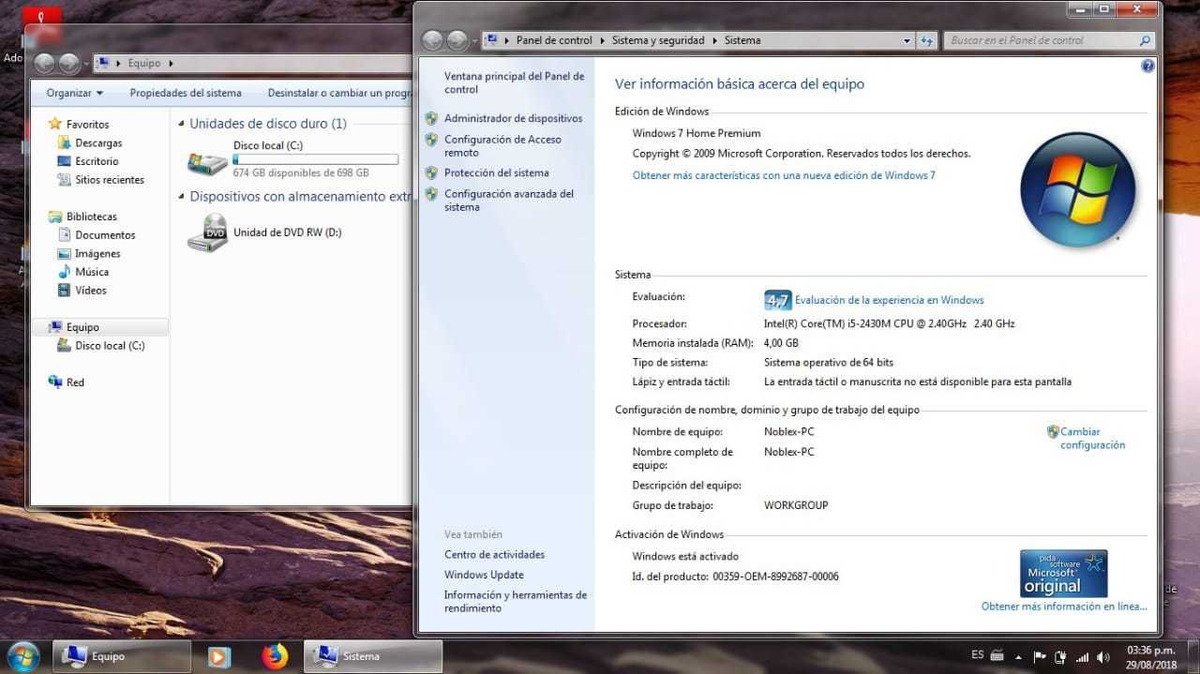Click the ES language indicator in the tray
1200x674 pixels.
977,655
